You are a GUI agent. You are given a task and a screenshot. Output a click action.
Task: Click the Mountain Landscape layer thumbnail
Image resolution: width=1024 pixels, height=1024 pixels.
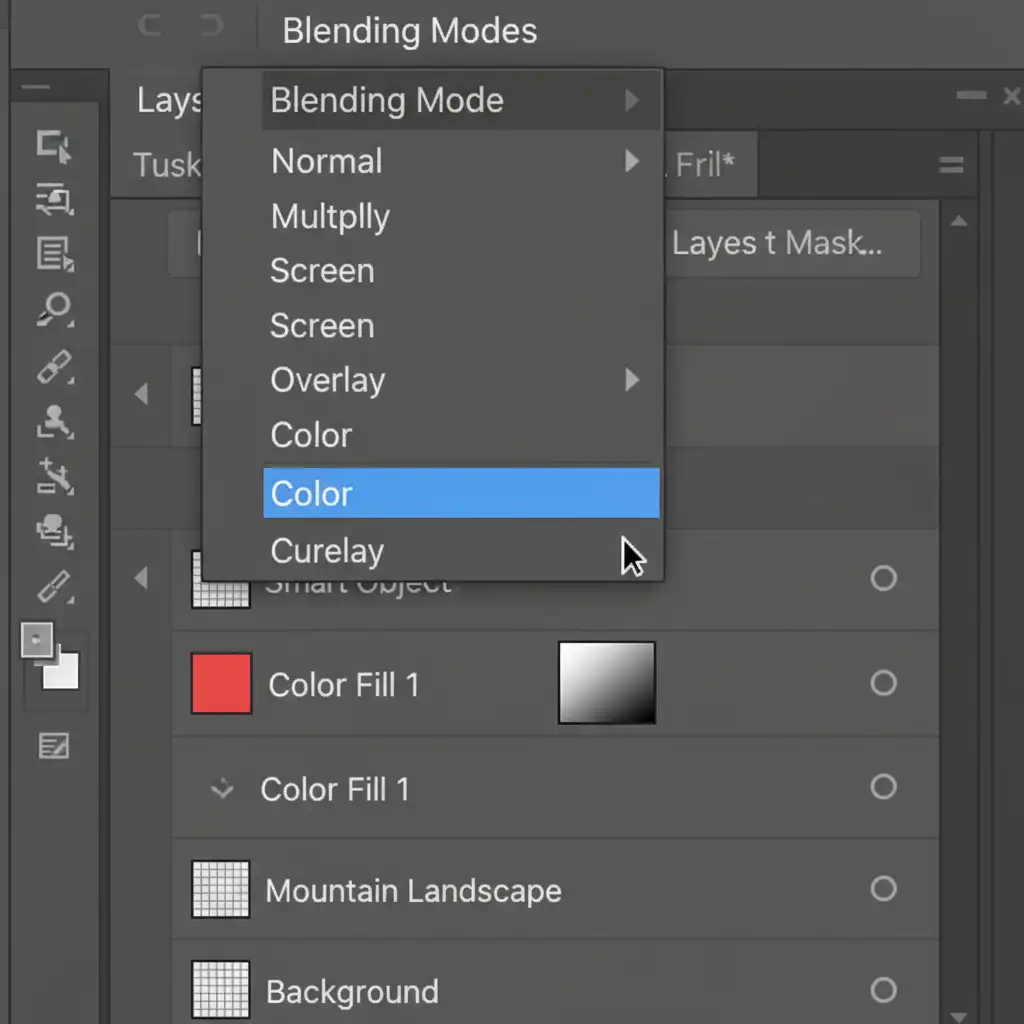[x=220, y=889]
